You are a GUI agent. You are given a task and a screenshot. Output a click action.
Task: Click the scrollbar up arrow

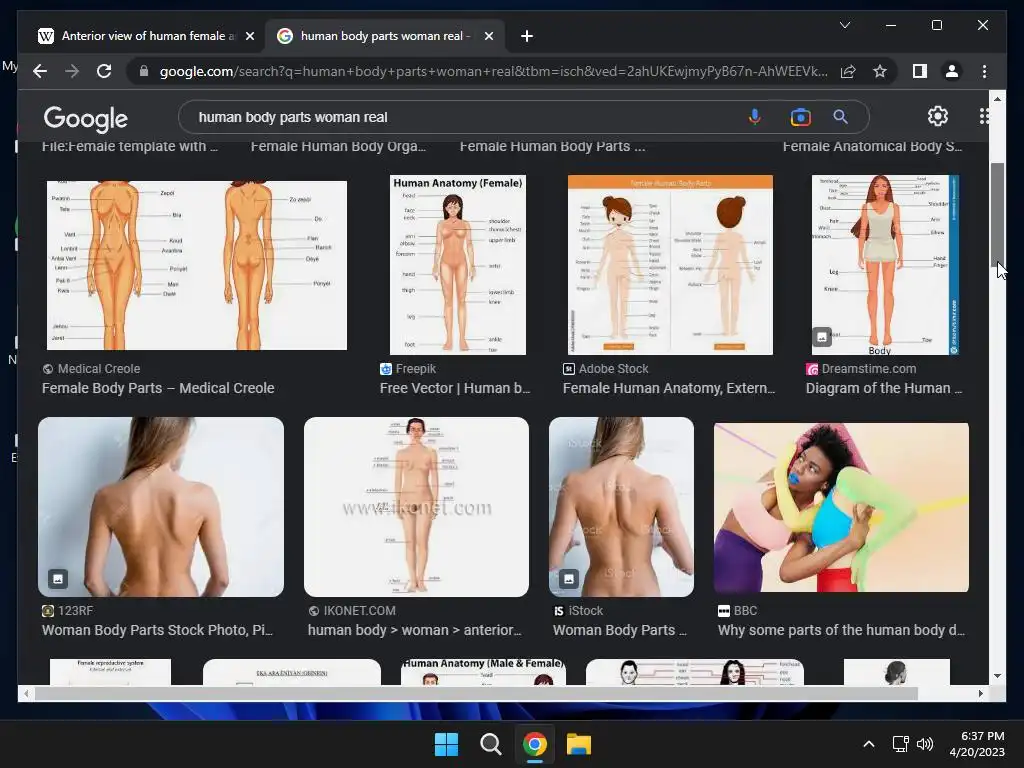coord(997,99)
